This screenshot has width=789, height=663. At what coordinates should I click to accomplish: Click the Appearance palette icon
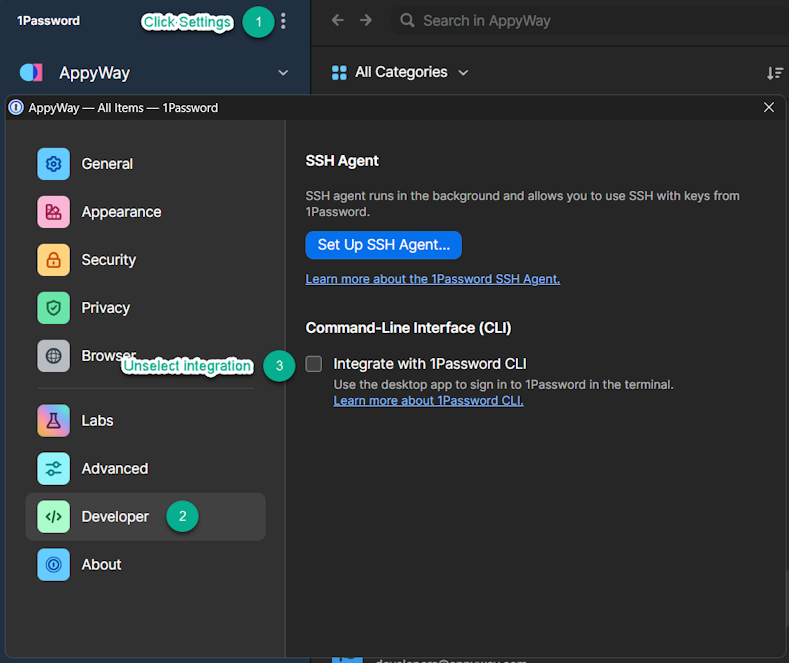[x=53, y=212]
